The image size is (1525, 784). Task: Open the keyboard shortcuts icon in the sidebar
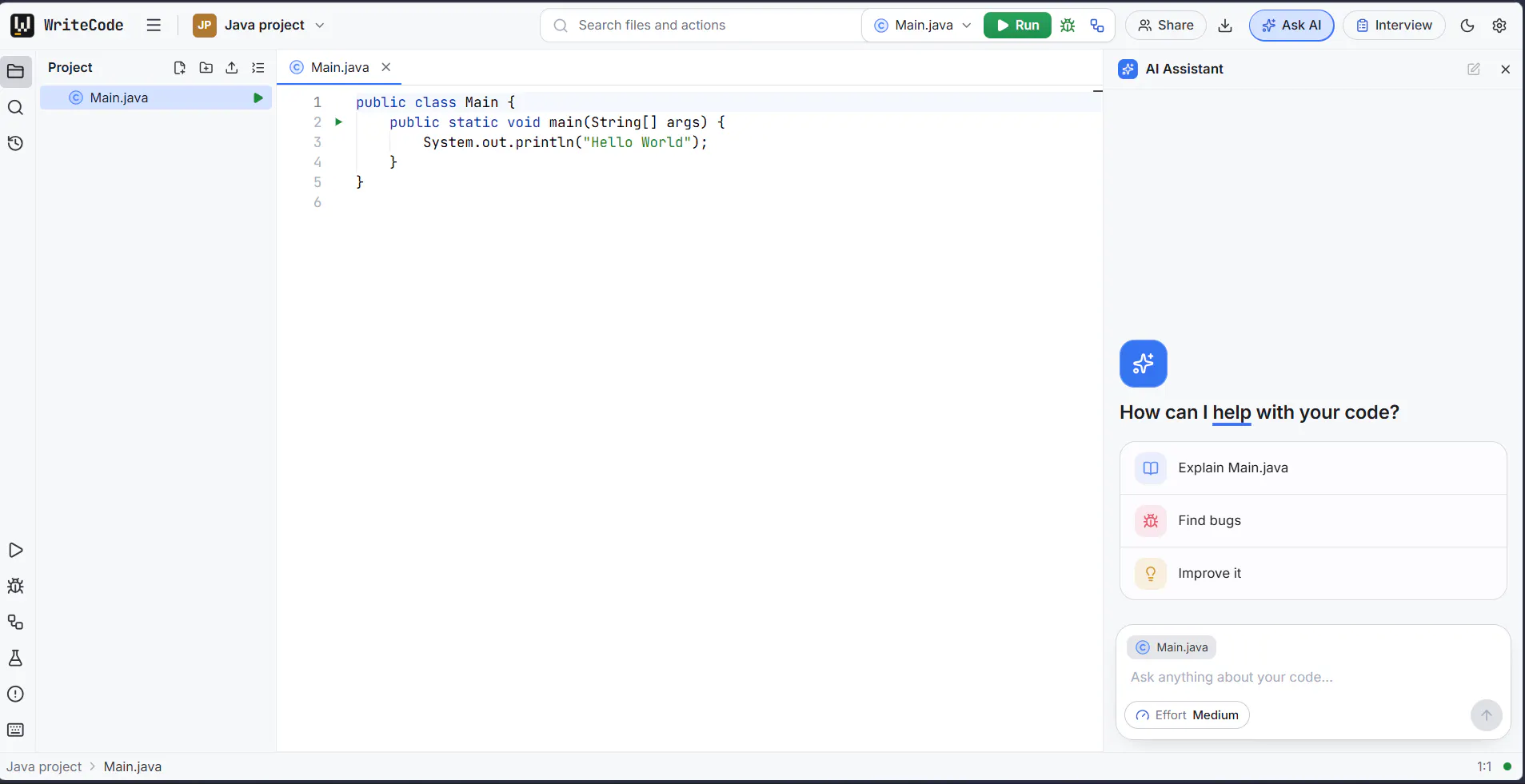15,730
